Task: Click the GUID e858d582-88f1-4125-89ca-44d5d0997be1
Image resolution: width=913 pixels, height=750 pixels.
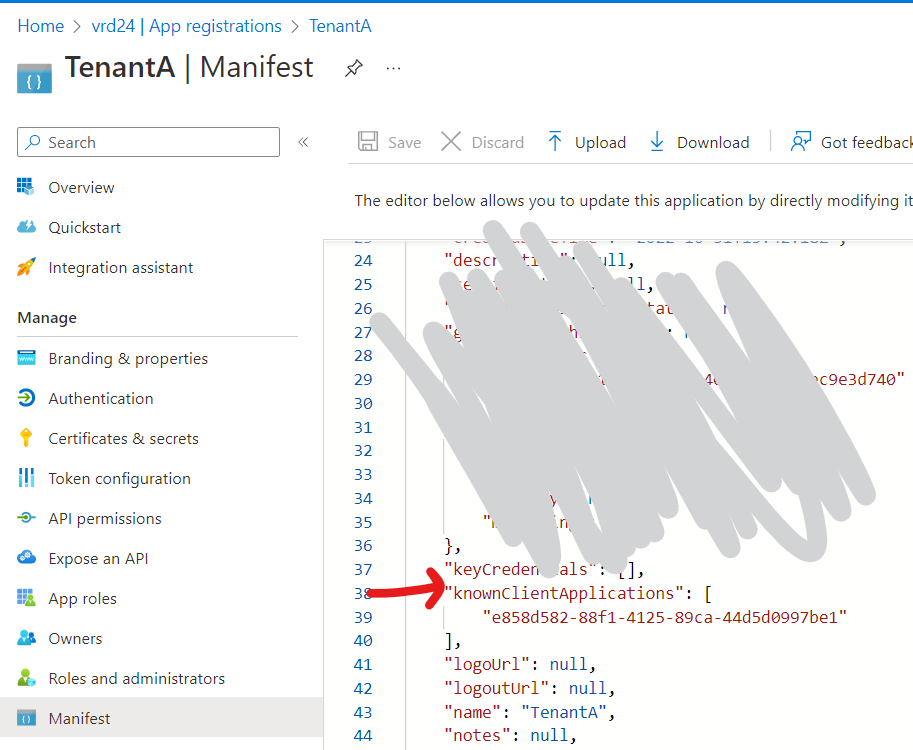Action: [x=664, y=617]
